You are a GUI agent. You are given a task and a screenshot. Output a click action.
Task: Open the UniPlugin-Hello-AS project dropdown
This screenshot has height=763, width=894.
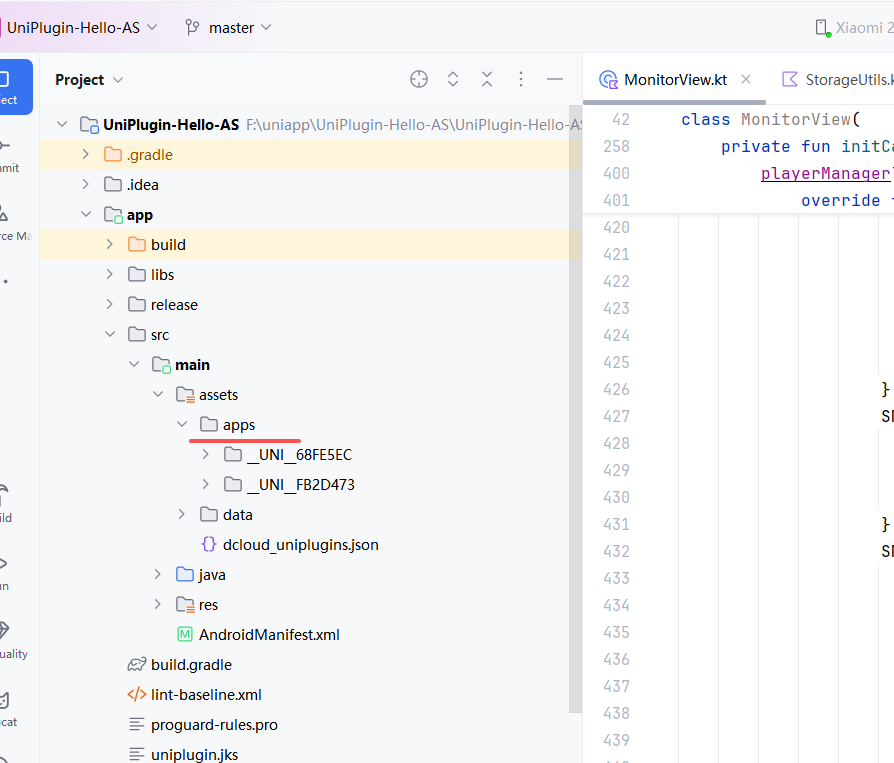[x=82, y=27]
